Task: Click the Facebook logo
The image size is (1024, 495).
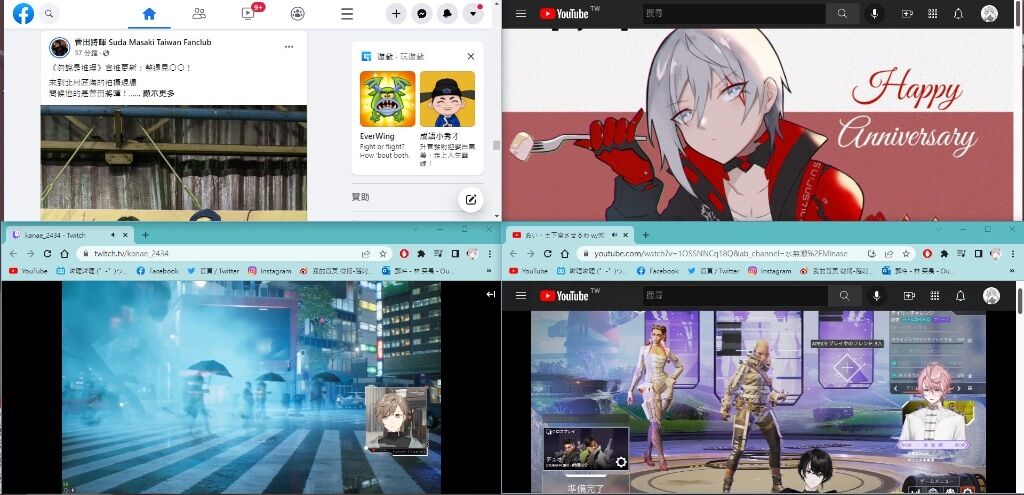Action: [24, 13]
